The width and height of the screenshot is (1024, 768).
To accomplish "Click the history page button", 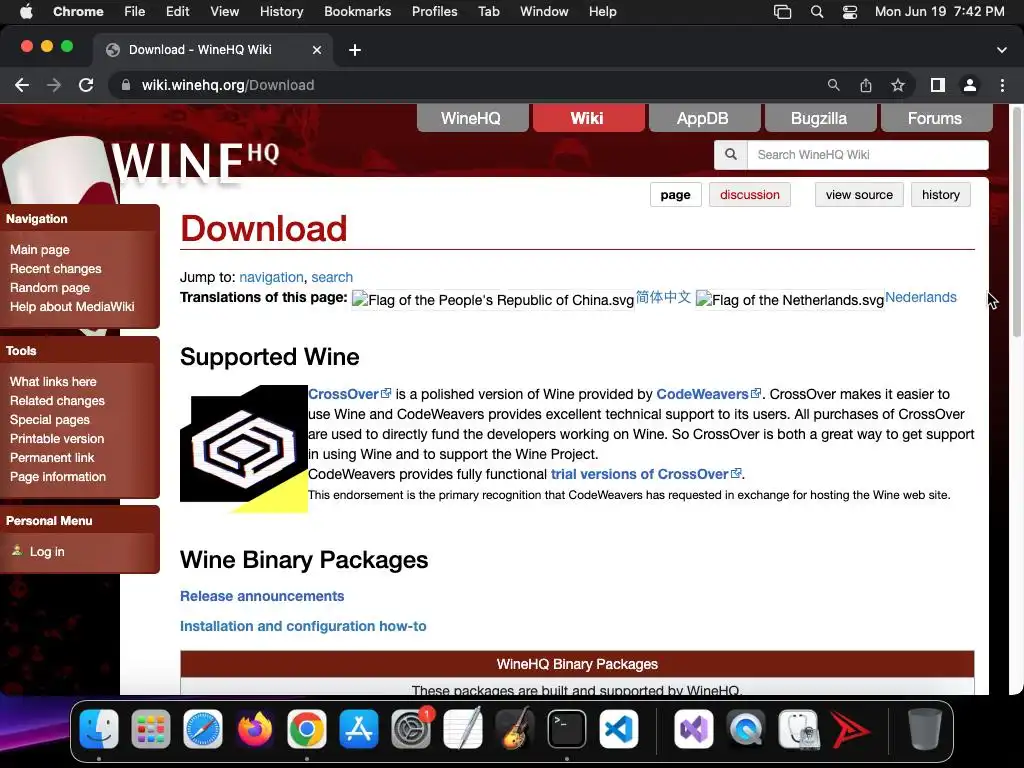I will 940,195.
